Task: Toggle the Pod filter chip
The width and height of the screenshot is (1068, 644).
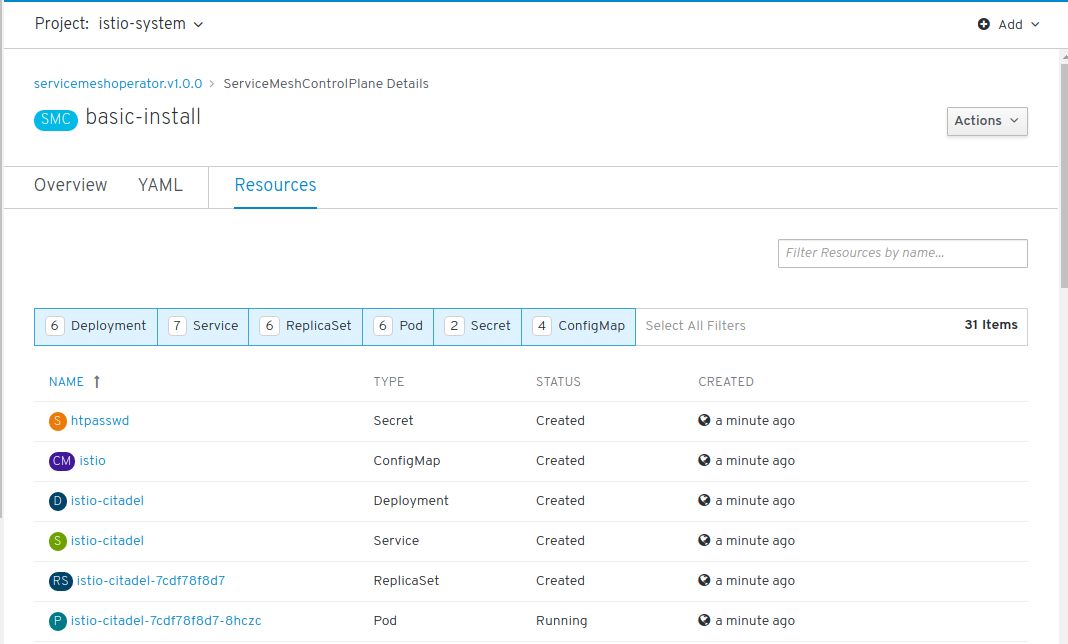Action: 398,326
